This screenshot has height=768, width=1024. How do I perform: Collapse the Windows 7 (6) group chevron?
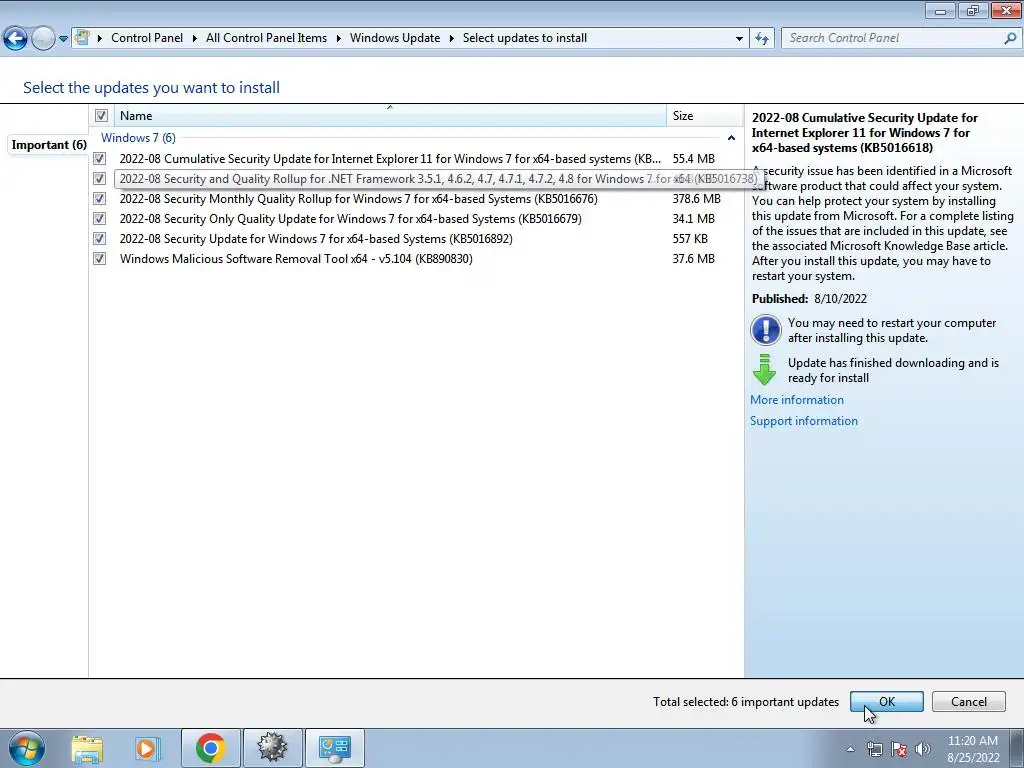coord(731,138)
